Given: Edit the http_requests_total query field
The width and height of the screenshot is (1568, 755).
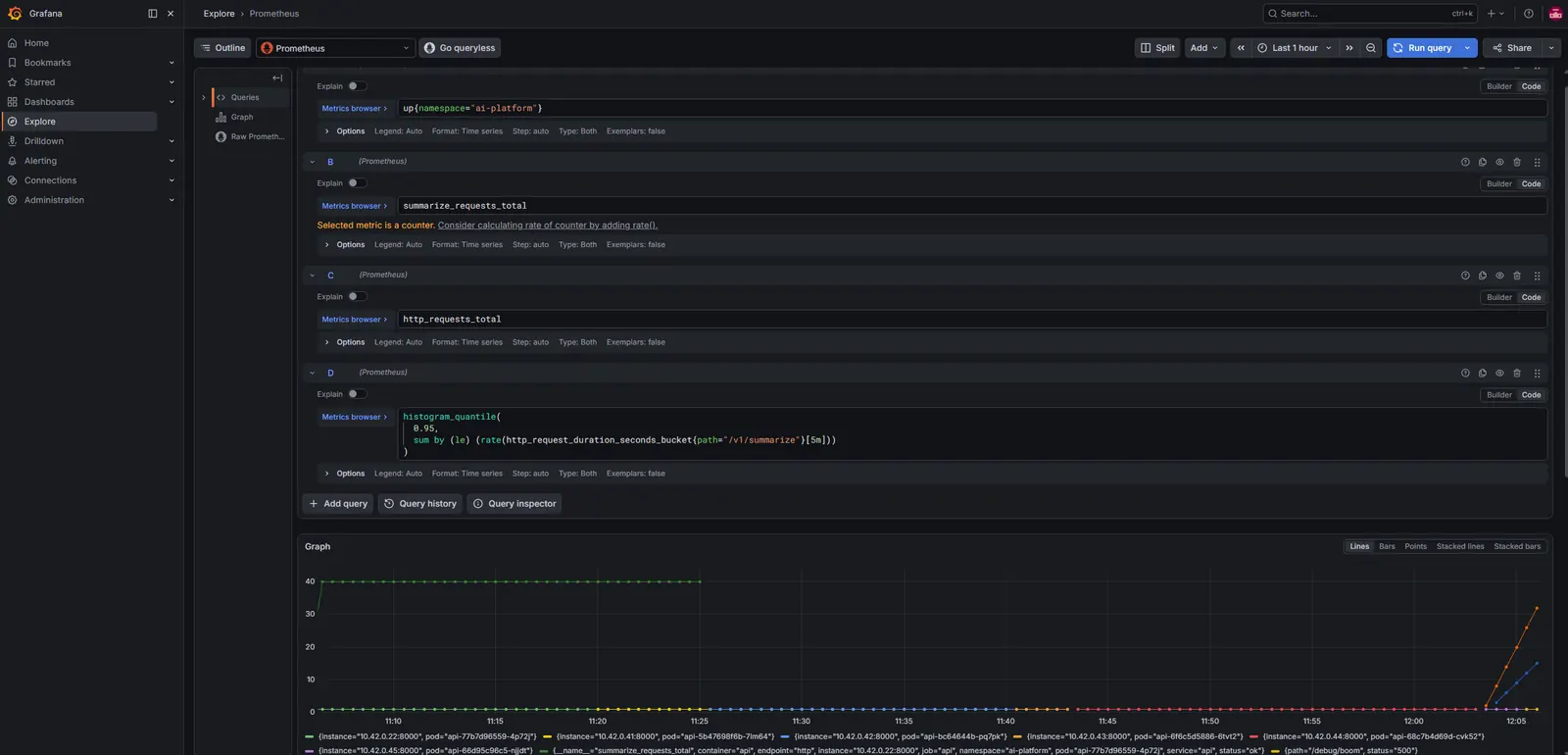Looking at the screenshot, I should (972, 320).
